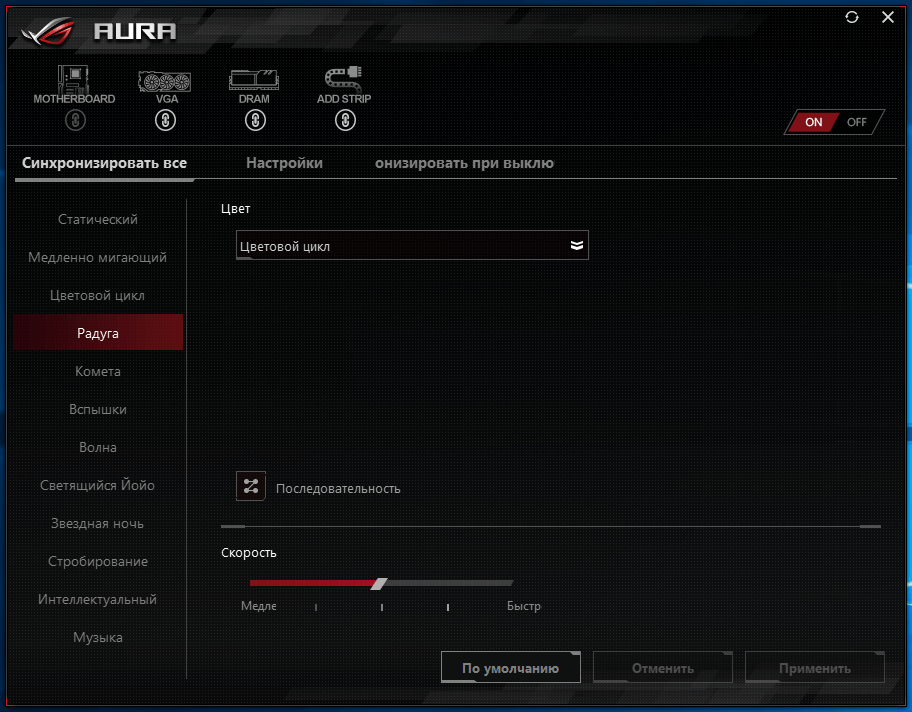Select the ADD STRIP device icon

pos(344,79)
